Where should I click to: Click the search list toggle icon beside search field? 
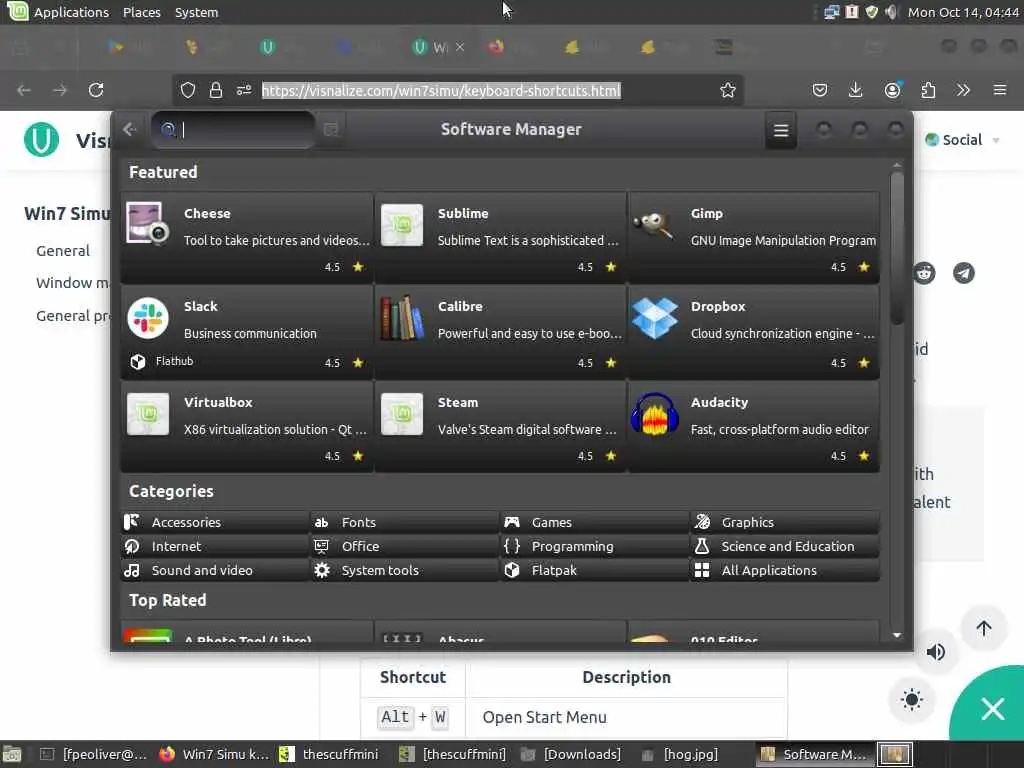pyautogui.click(x=331, y=130)
